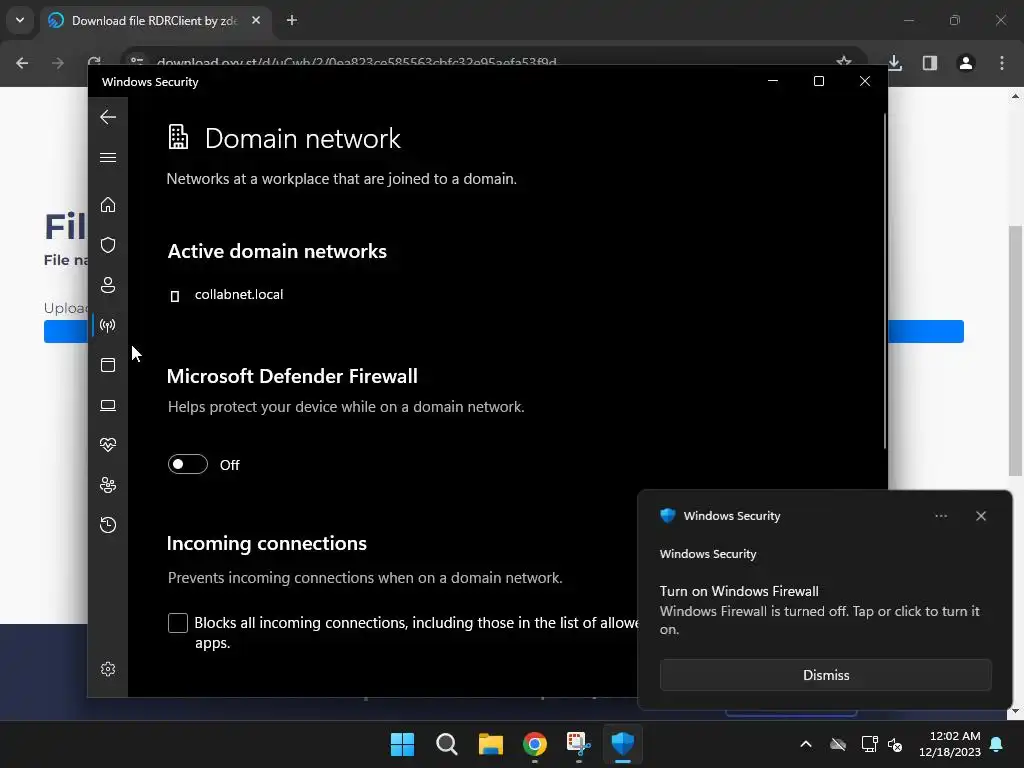The height and width of the screenshot is (768, 1024).
Task: Click Chrome address bar URL
Action: (x=357, y=62)
